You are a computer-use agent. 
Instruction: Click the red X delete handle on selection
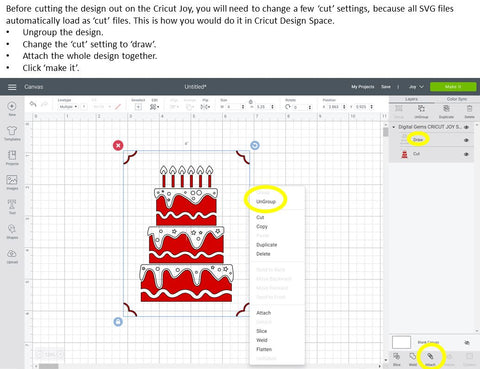tap(118, 145)
